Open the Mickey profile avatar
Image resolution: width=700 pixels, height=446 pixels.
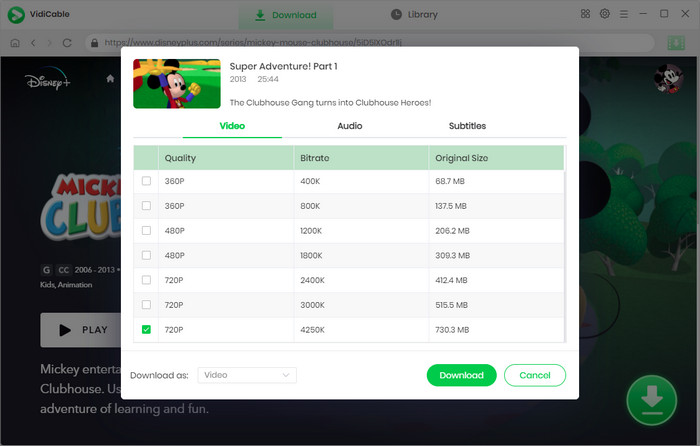[x=668, y=79]
